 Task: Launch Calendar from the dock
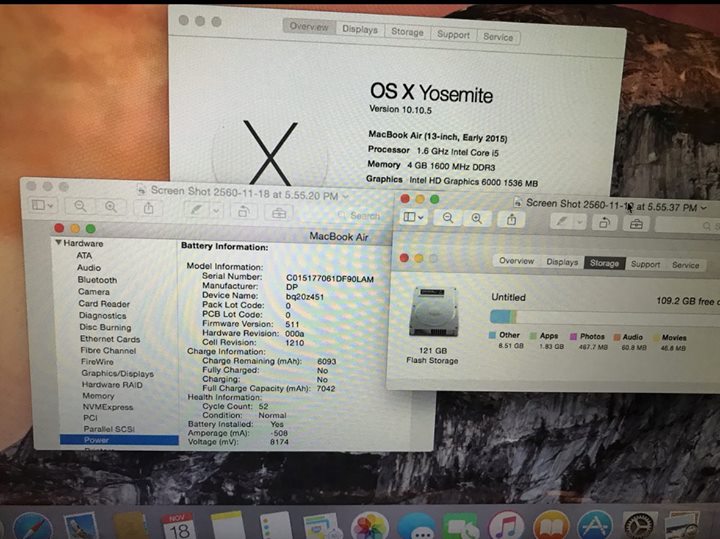coord(180,523)
